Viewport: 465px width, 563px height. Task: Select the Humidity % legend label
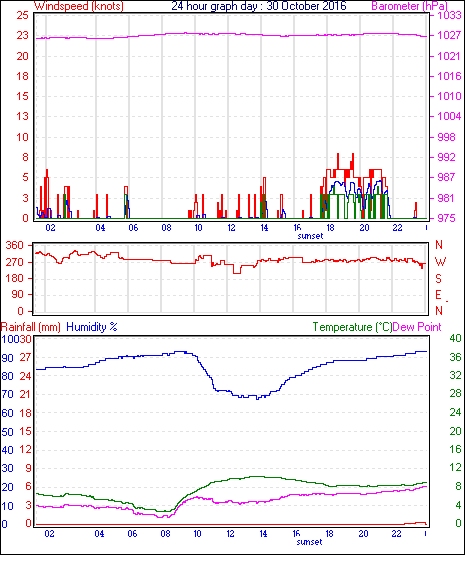(x=92, y=327)
